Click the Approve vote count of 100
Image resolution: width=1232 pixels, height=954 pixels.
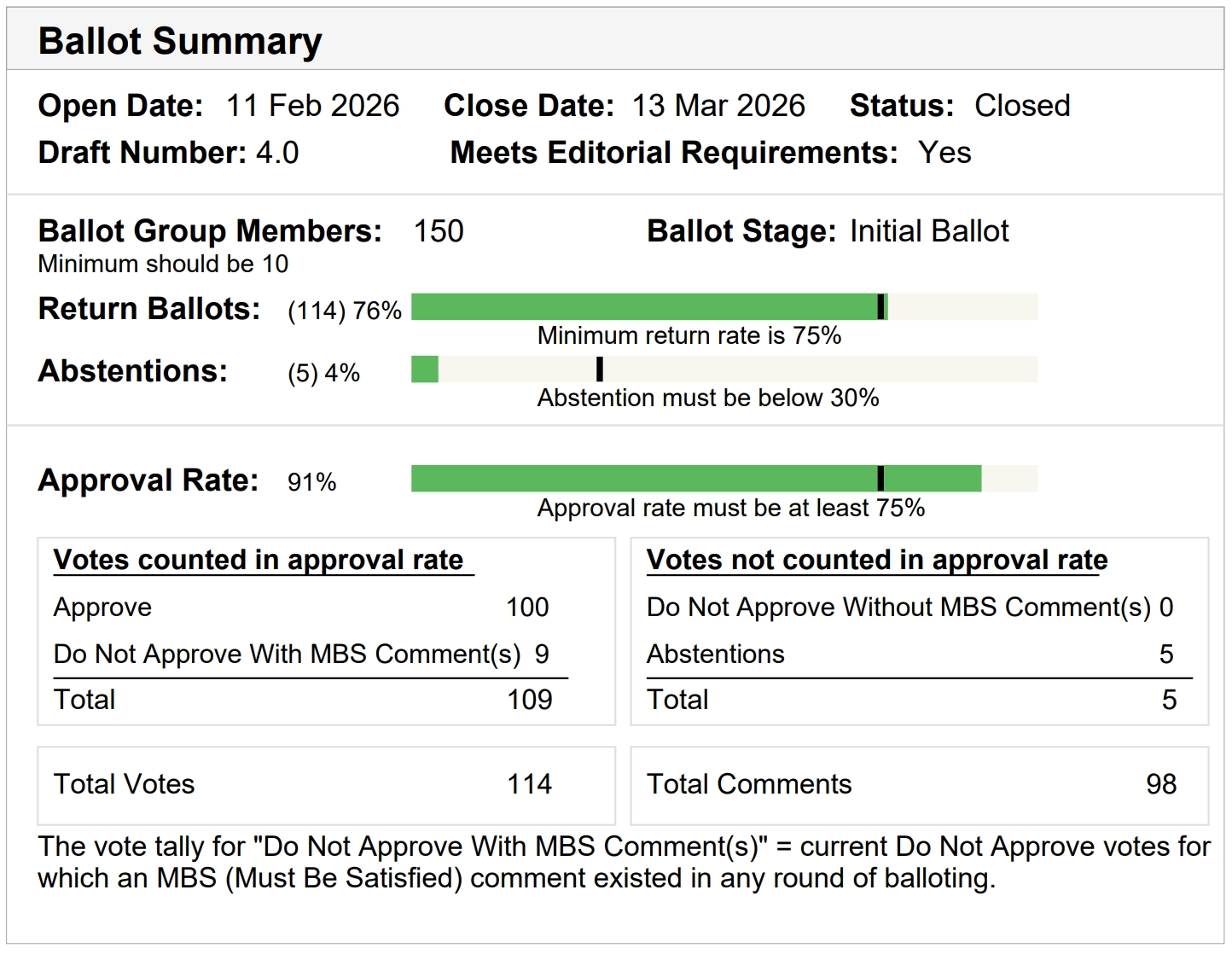point(527,608)
